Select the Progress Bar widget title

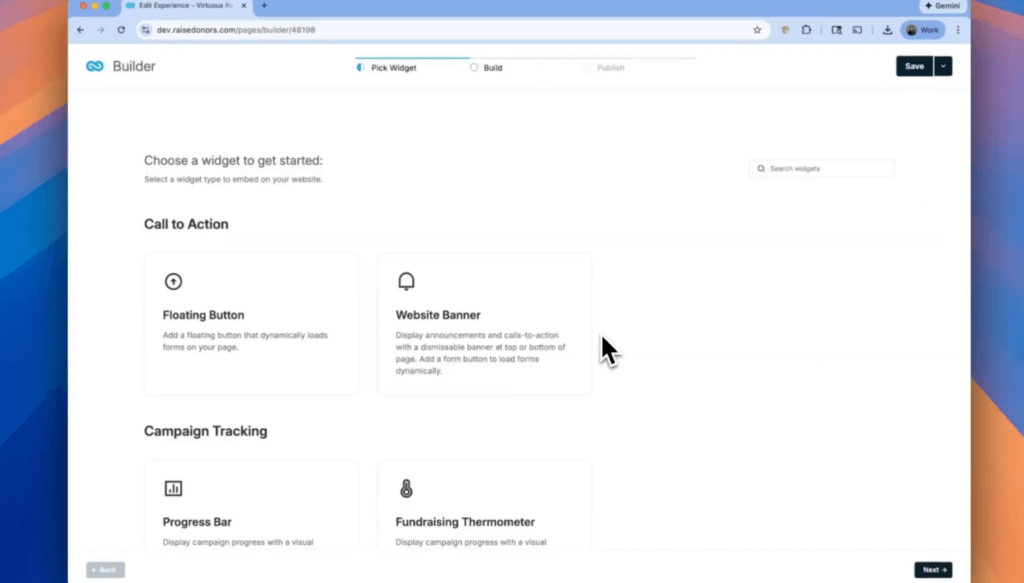pos(197,522)
